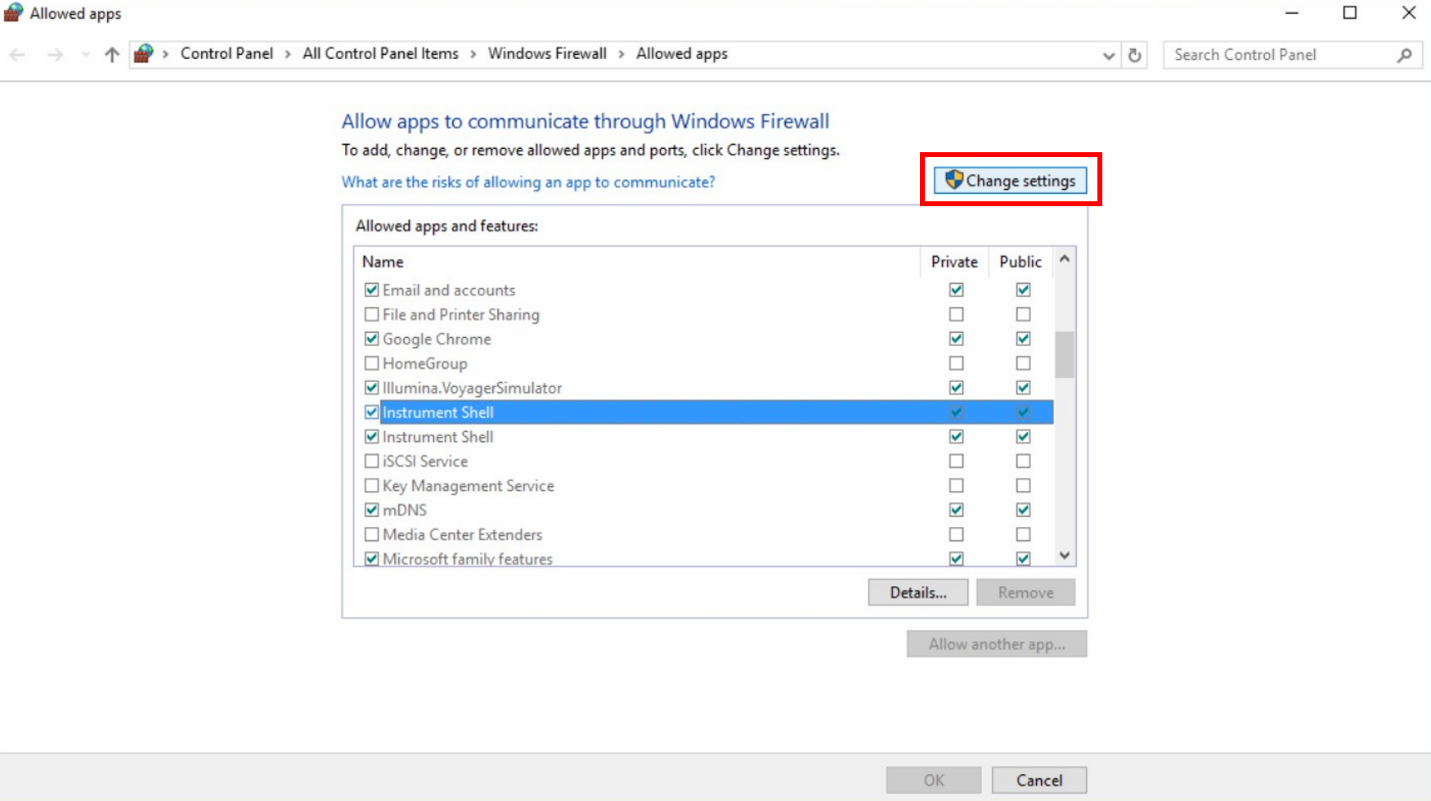
Task: Expand chevron after Control Panel breadcrumb
Action: (288, 54)
